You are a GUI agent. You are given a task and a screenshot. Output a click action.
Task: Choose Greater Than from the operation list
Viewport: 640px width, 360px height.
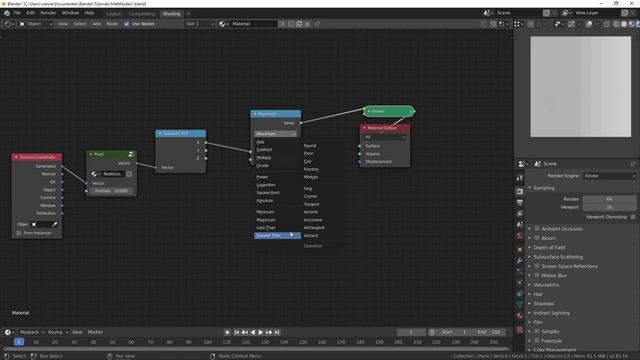point(277,236)
